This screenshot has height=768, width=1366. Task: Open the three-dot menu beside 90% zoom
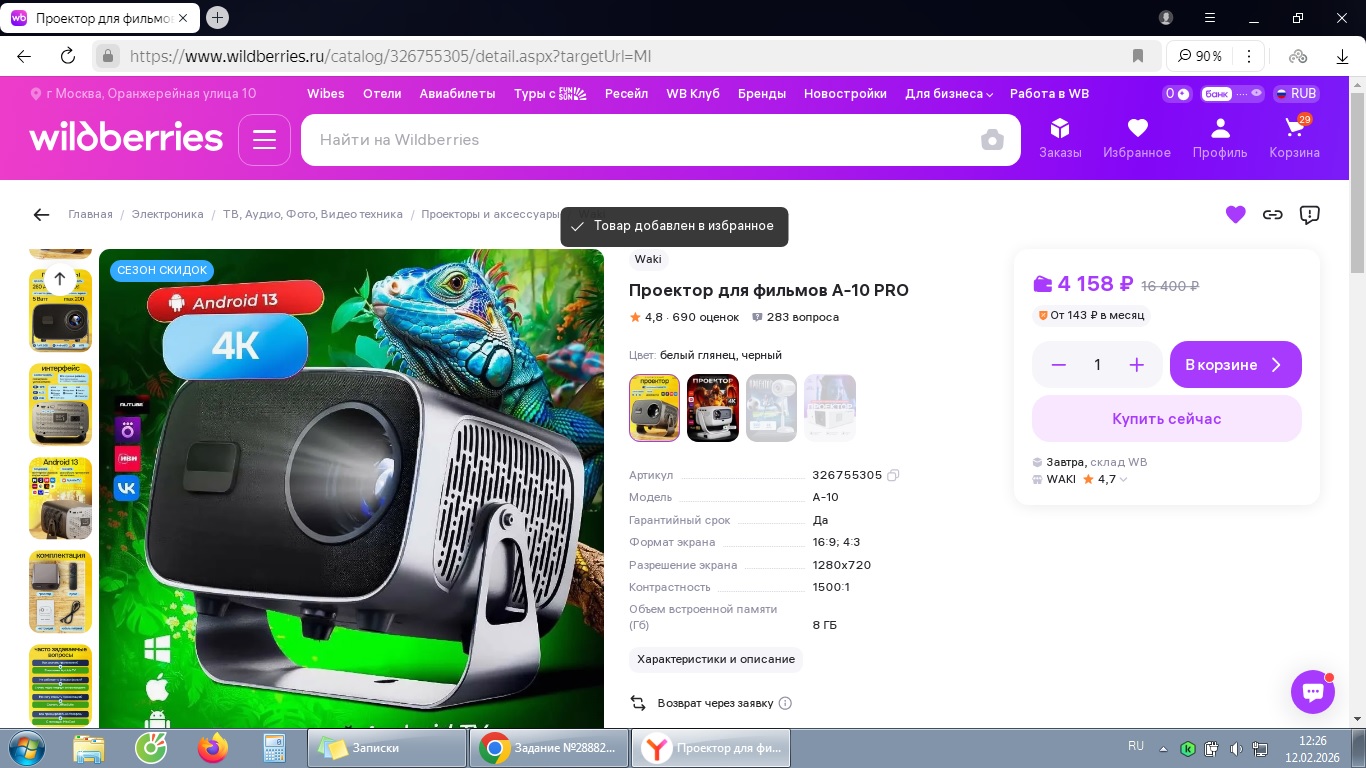pos(1249,56)
